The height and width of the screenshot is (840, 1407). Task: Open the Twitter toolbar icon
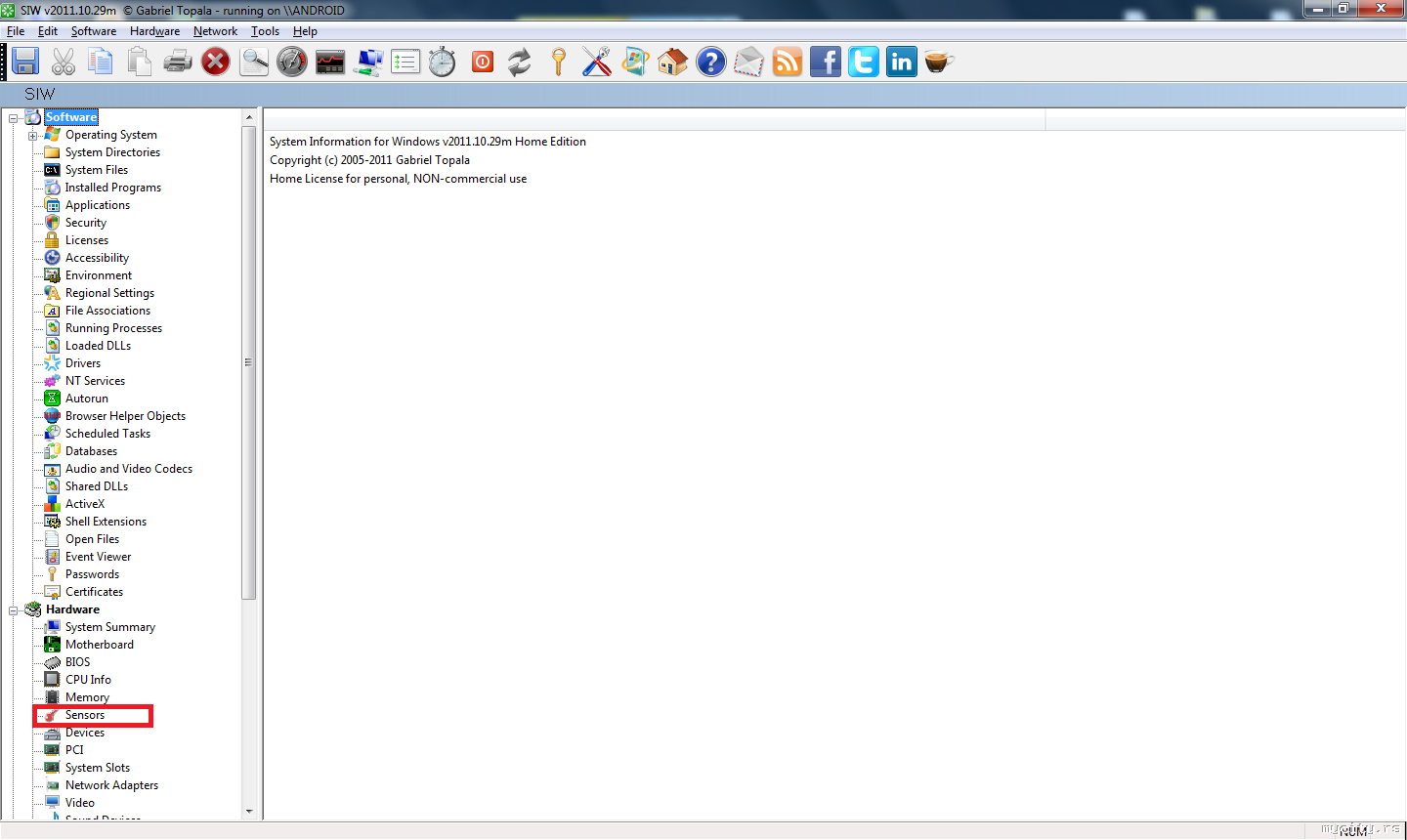click(864, 62)
